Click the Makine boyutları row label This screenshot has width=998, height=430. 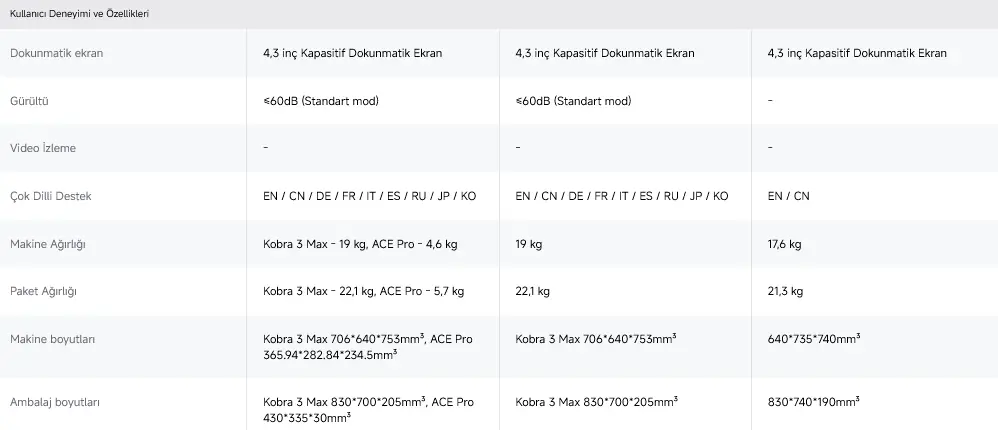52,339
